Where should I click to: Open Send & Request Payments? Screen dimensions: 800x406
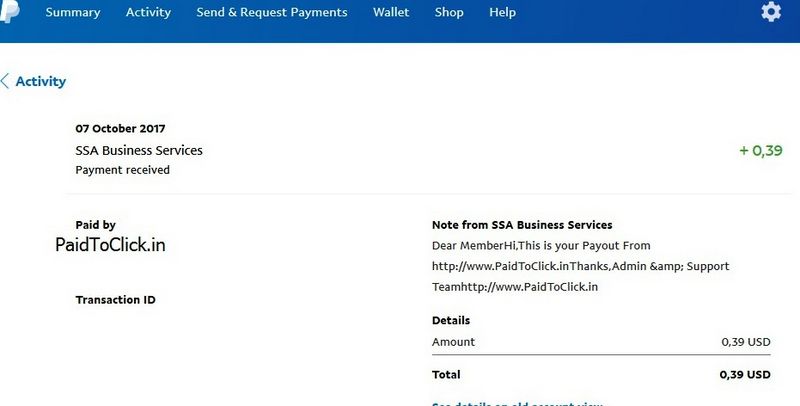point(272,13)
